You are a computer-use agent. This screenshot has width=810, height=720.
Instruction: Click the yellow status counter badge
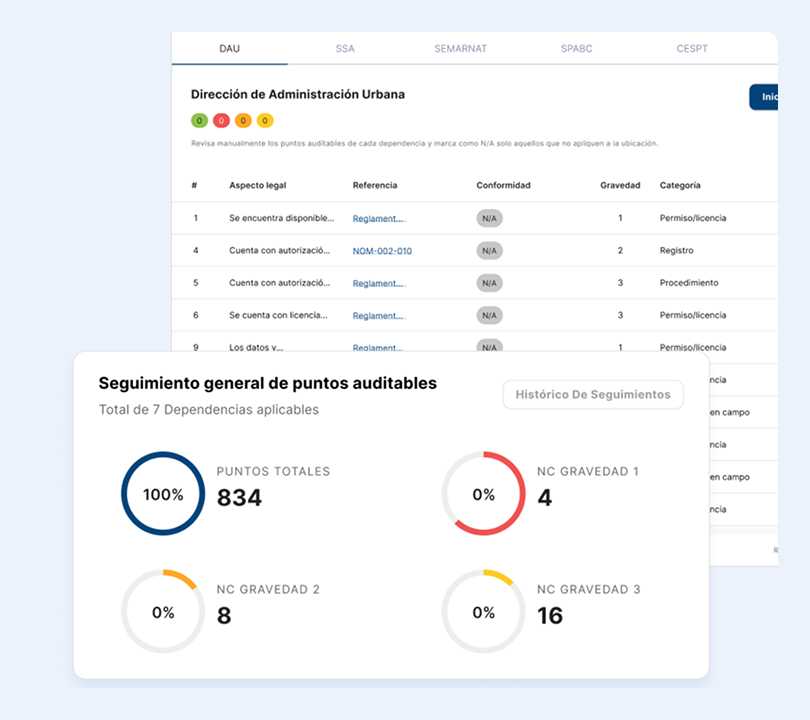coord(265,120)
